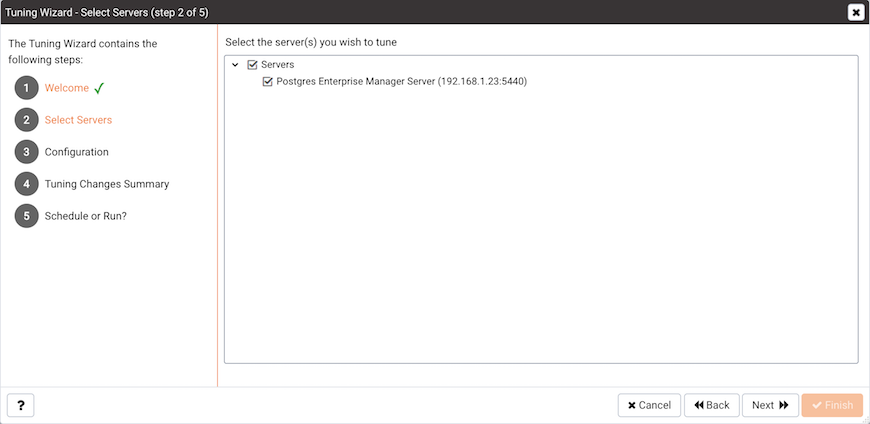This screenshot has height=424, width=870.
Task: Collapse the Servers tree node chevron
Action: click(235, 65)
